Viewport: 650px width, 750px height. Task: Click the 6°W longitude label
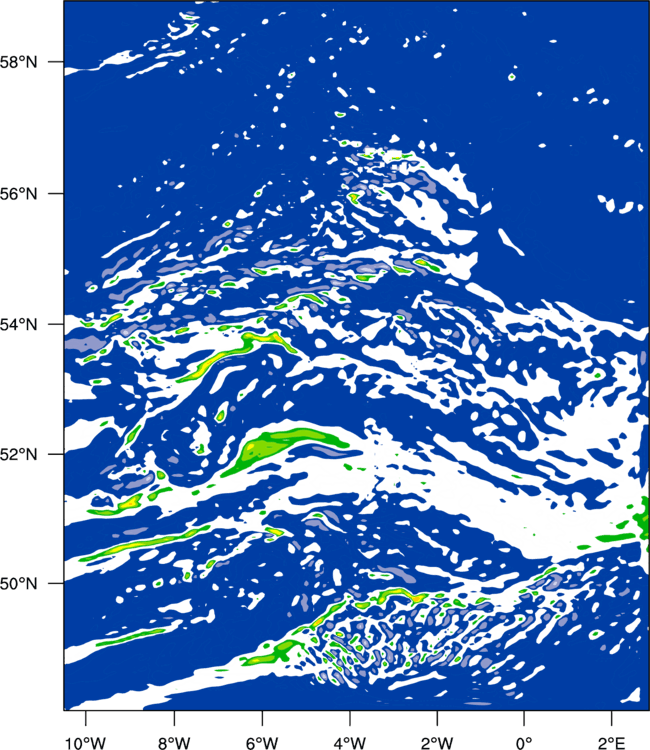(262, 743)
